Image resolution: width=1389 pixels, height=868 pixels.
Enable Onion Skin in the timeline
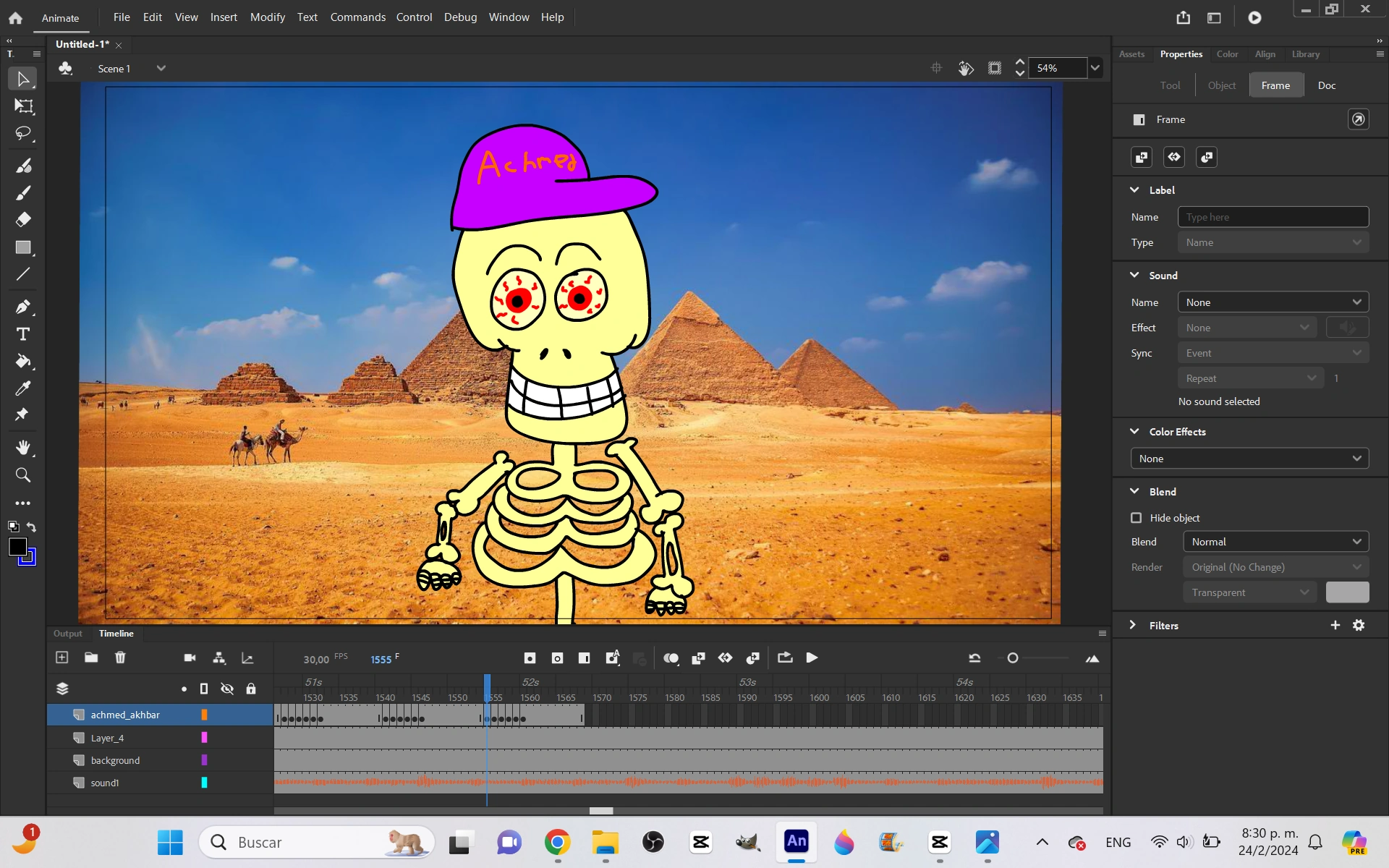(671, 658)
